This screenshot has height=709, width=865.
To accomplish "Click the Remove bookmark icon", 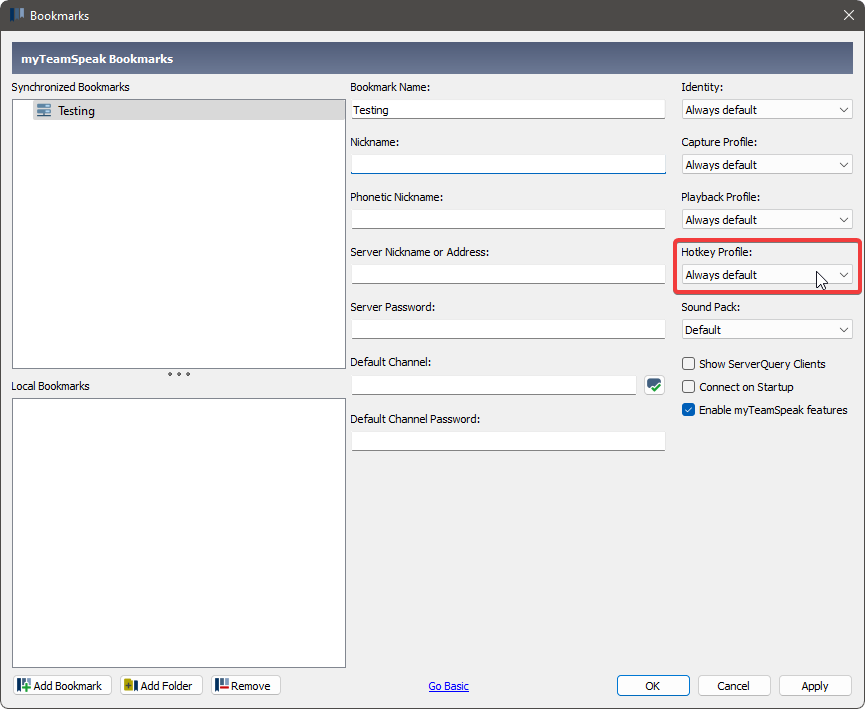I will [x=223, y=685].
